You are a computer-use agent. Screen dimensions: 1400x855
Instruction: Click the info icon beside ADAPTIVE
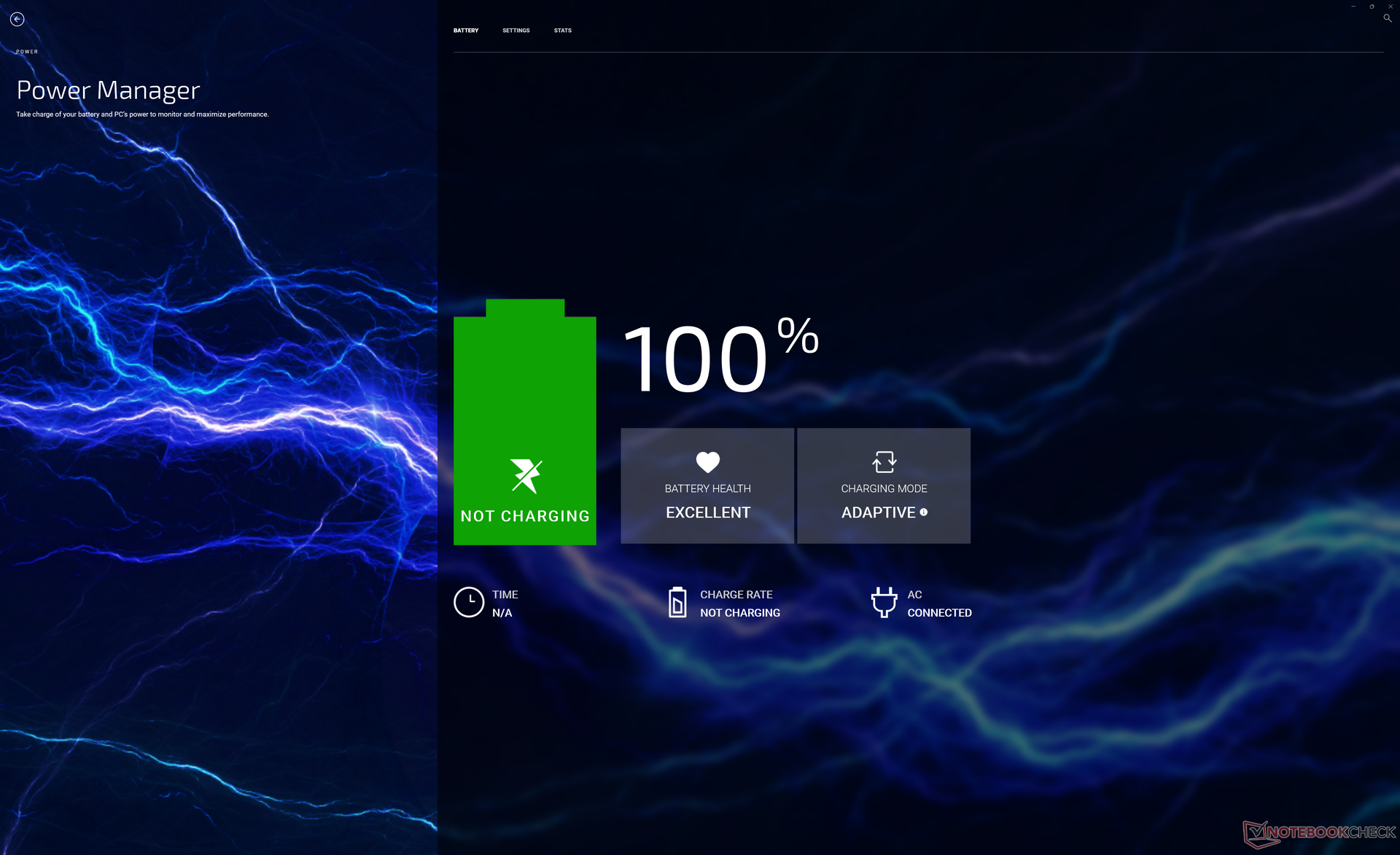tap(924, 512)
